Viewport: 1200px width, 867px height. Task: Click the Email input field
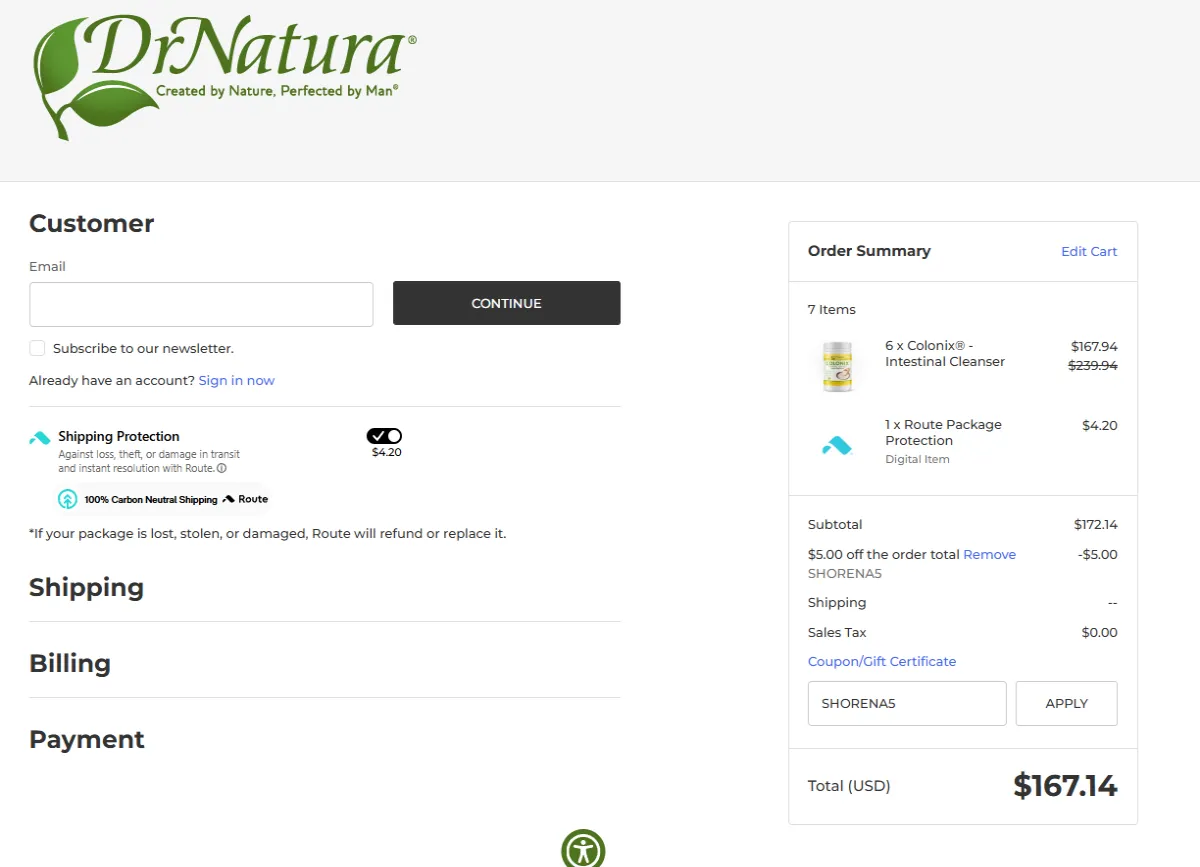point(200,304)
